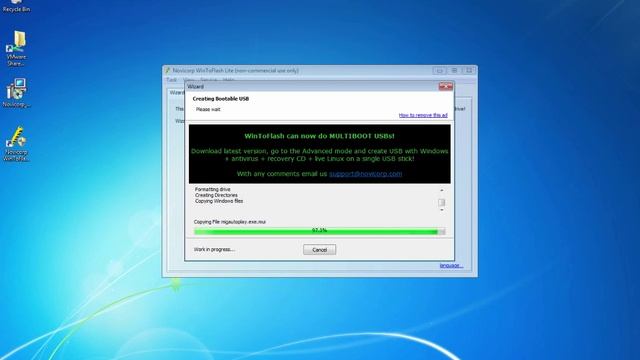
Task: Close the WinToFlash Lite main window
Action: click(x=469, y=71)
